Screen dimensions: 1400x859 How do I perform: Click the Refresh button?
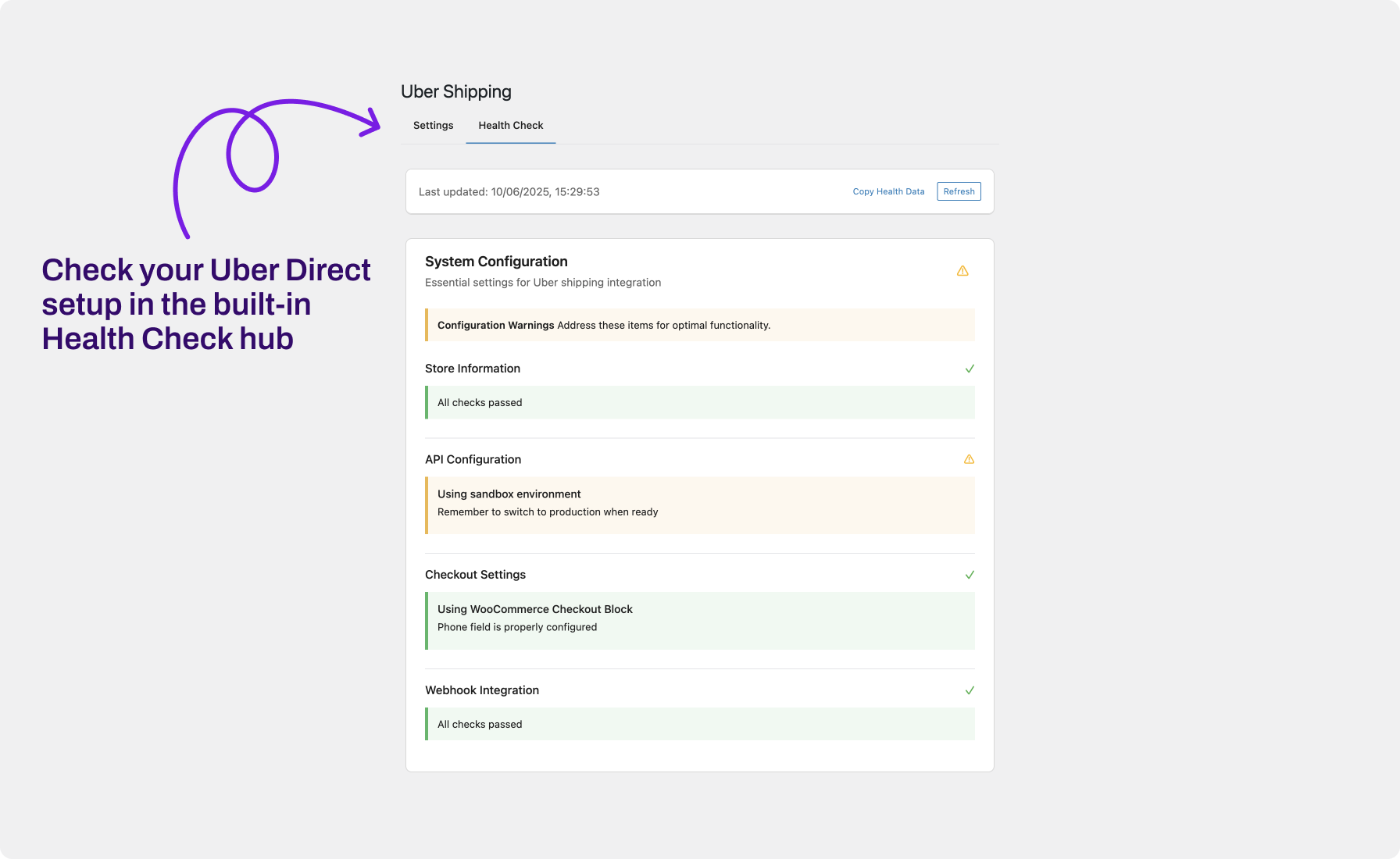pos(959,191)
